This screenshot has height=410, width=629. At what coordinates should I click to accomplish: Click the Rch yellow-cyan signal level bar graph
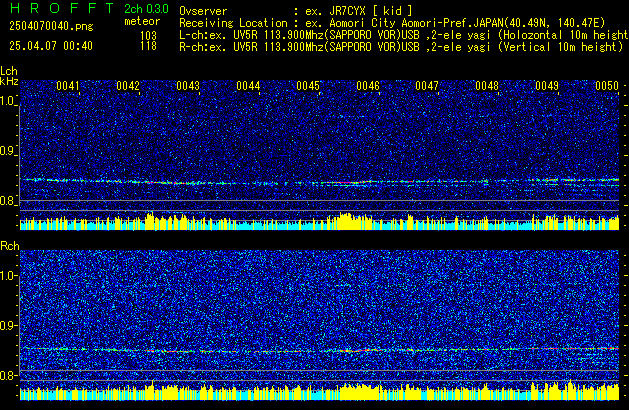click(x=319, y=391)
